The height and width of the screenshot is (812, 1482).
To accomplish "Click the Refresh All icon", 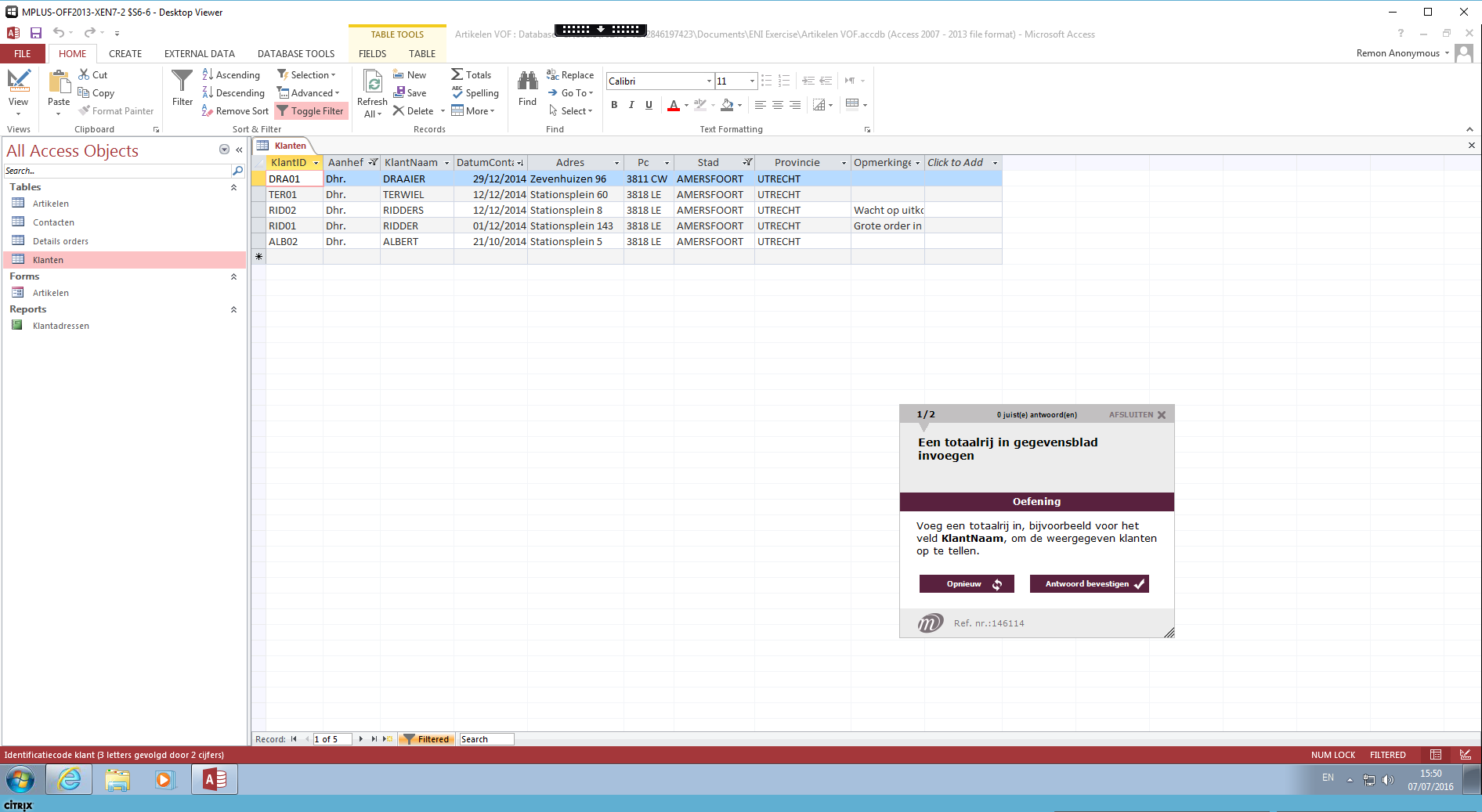I will pos(373,83).
